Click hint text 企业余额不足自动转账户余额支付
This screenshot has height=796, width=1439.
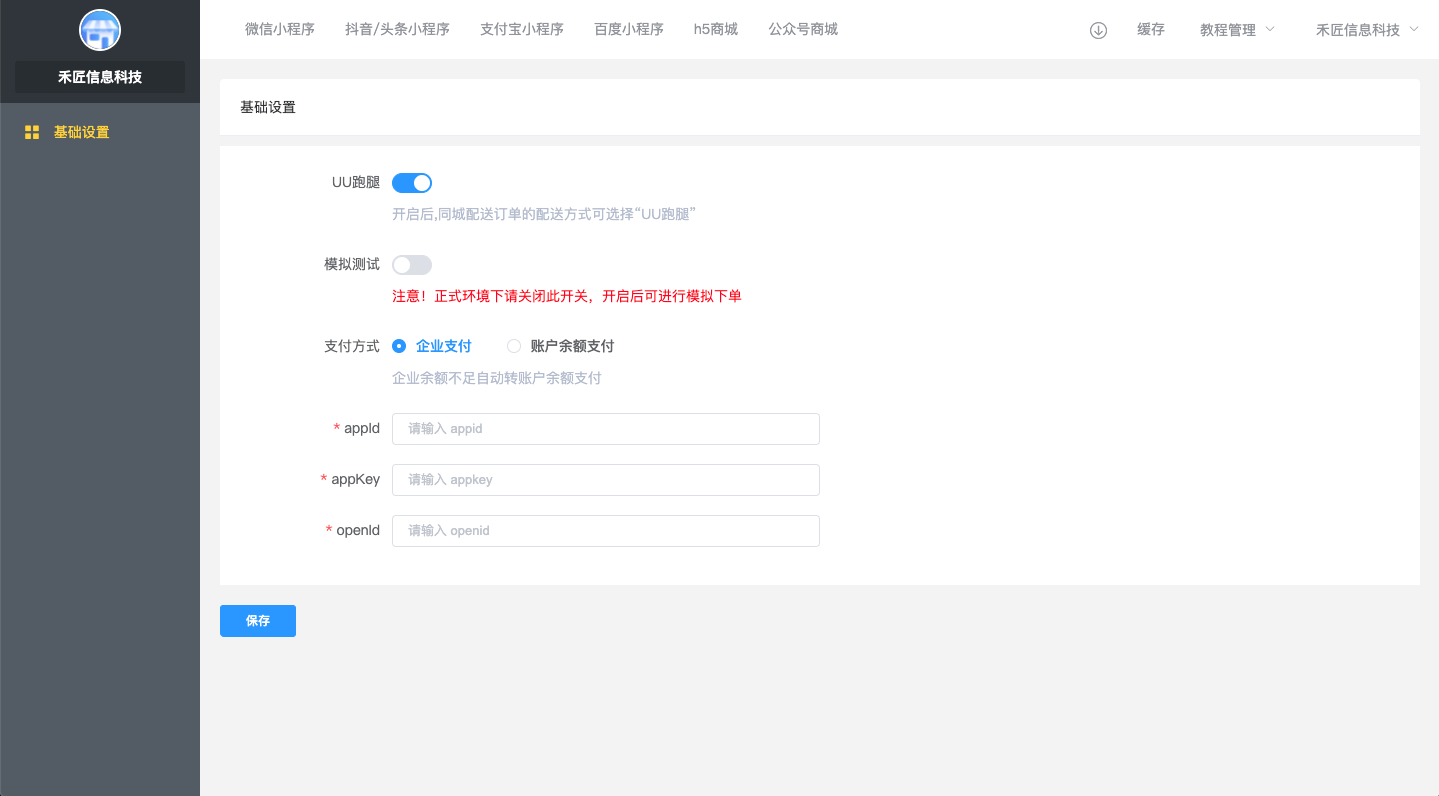click(497, 378)
